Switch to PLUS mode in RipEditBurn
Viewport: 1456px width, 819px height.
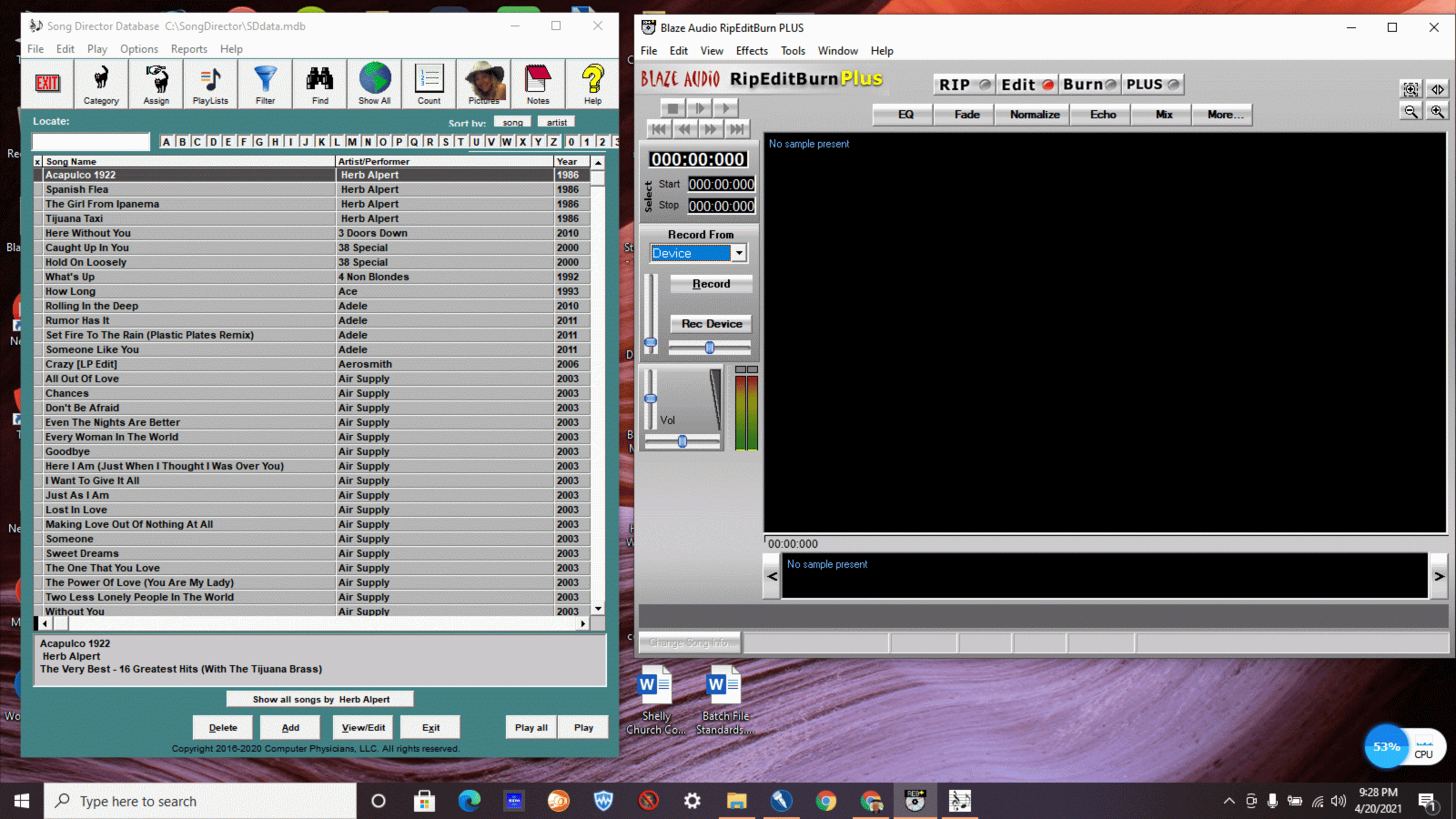pyautogui.click(x=1153, y=85)
